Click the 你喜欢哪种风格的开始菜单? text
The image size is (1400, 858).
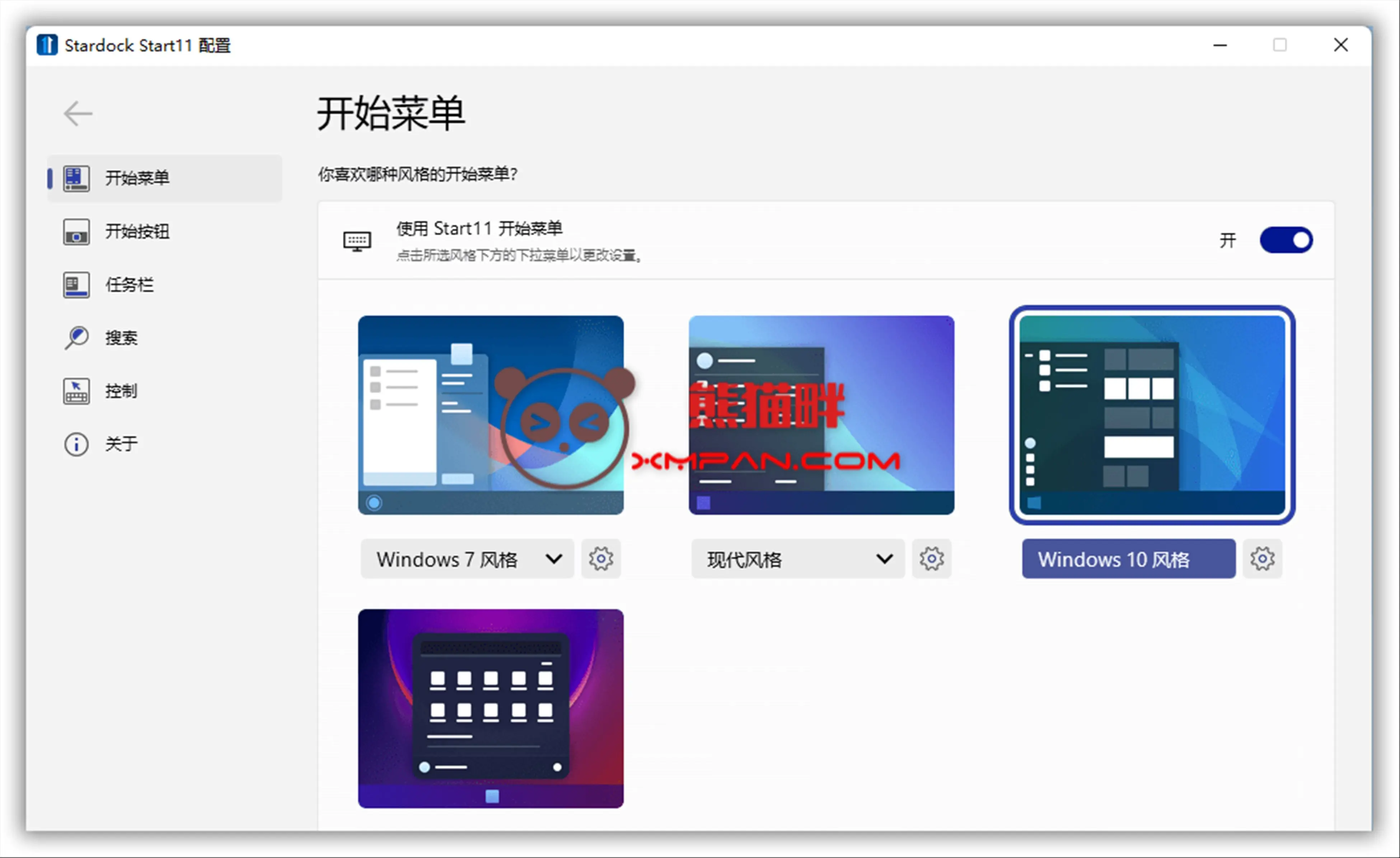point(418,174)
